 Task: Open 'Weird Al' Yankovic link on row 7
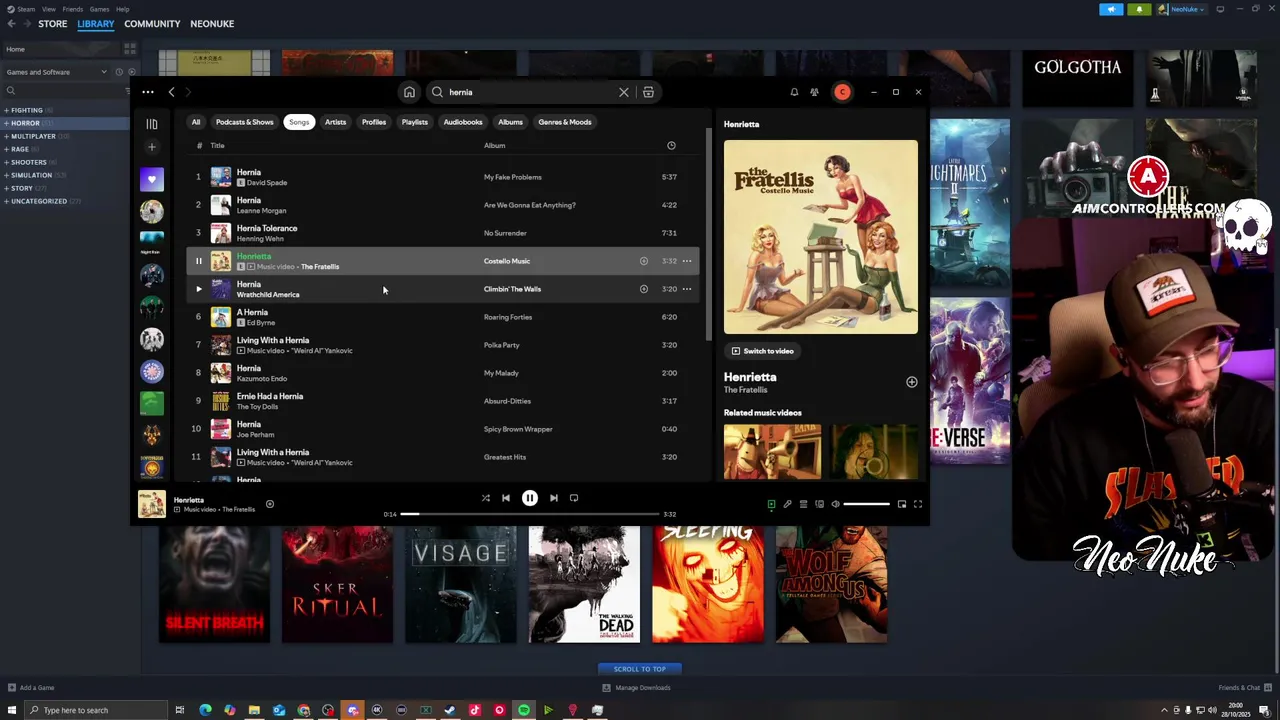point(321,351)
